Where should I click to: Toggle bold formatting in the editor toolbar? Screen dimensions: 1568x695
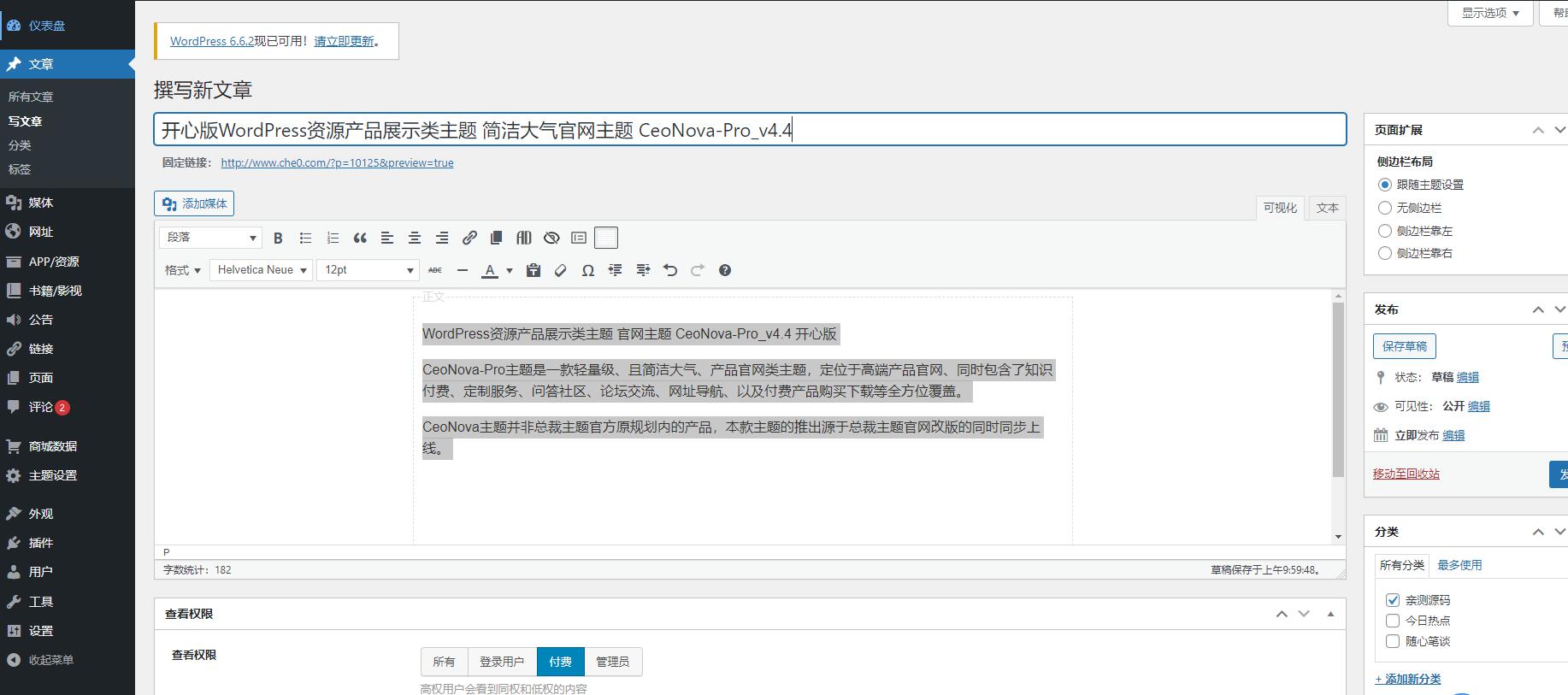(x=278, y=238)
